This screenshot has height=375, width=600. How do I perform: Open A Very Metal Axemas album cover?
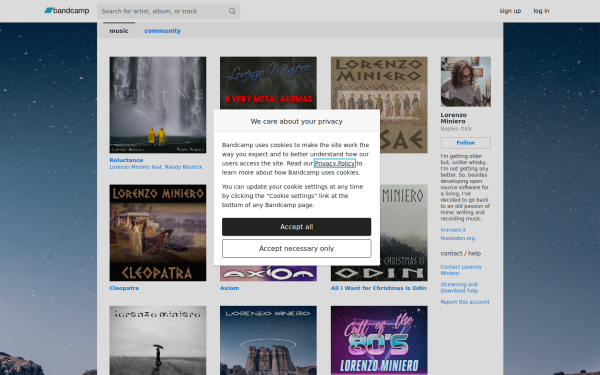tap(268, 83)
